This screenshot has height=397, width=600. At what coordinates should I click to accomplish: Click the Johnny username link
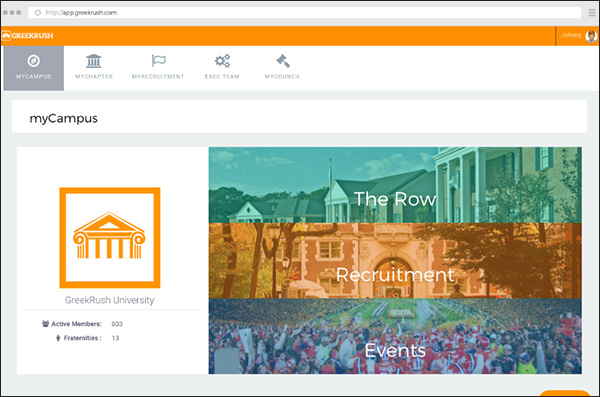coord(571,35)
